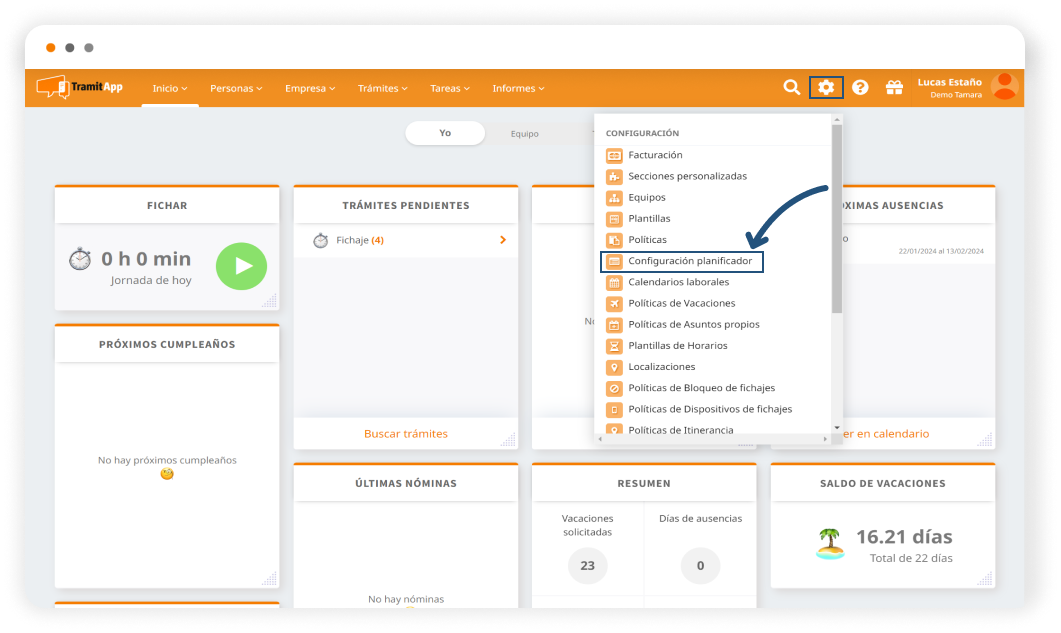Click the gift box icon
Image resolution: width=1061 pixels, height=633 pixels.
(894, 88)
